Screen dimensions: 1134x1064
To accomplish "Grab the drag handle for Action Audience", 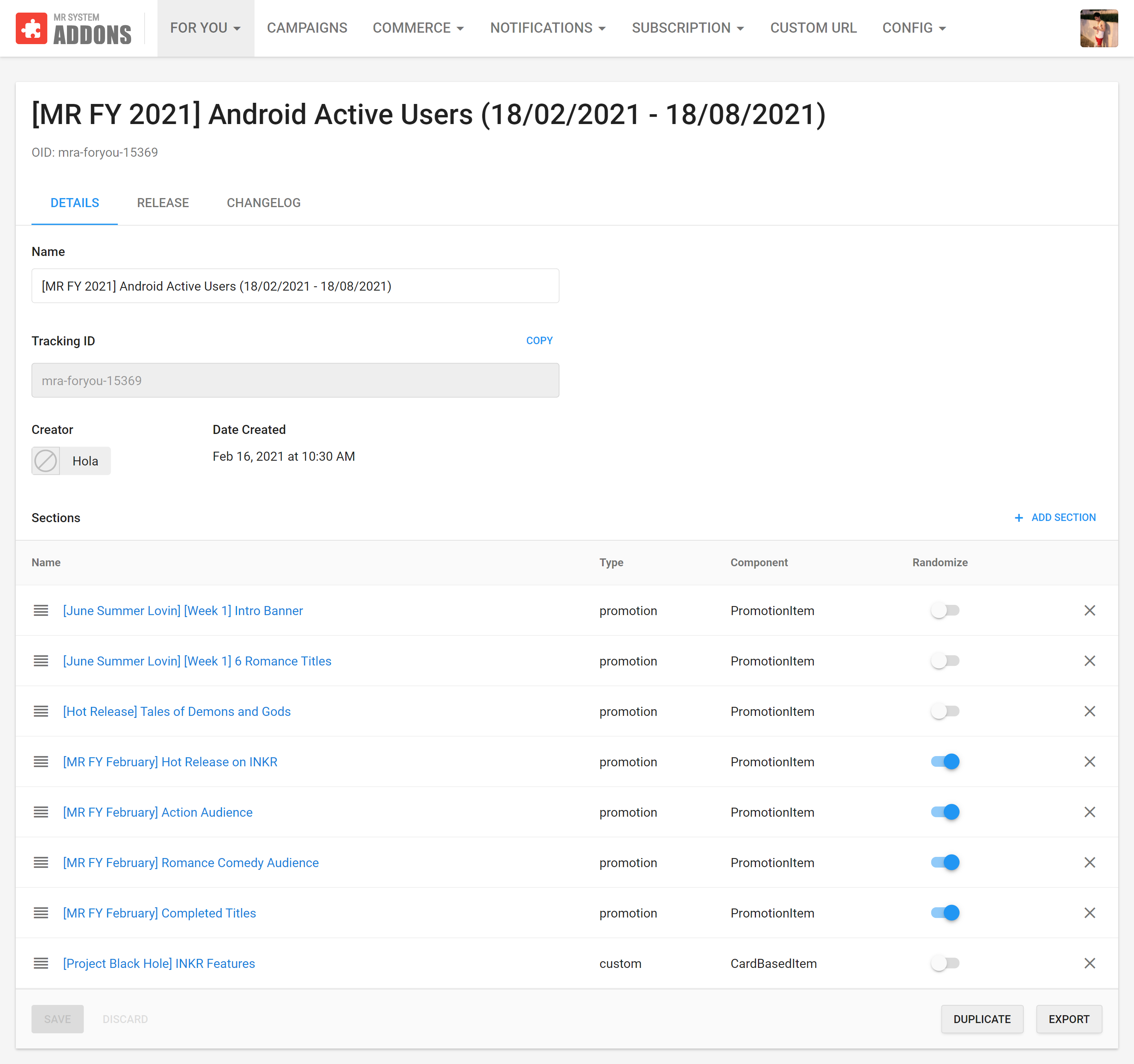I will 41,812.
